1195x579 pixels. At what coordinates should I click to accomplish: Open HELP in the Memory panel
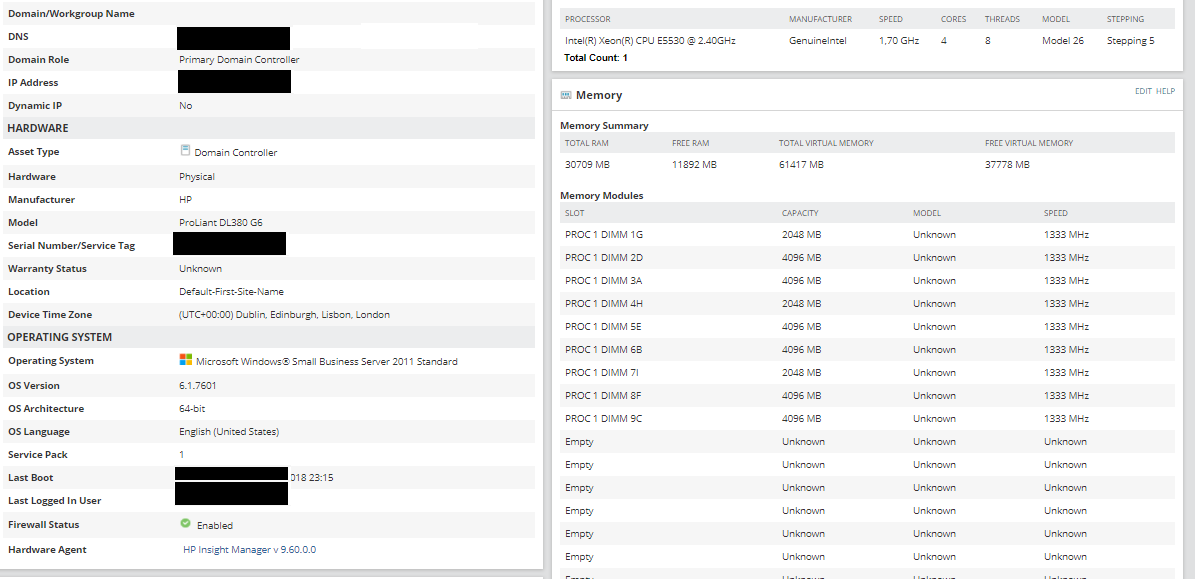[1165, 91]
